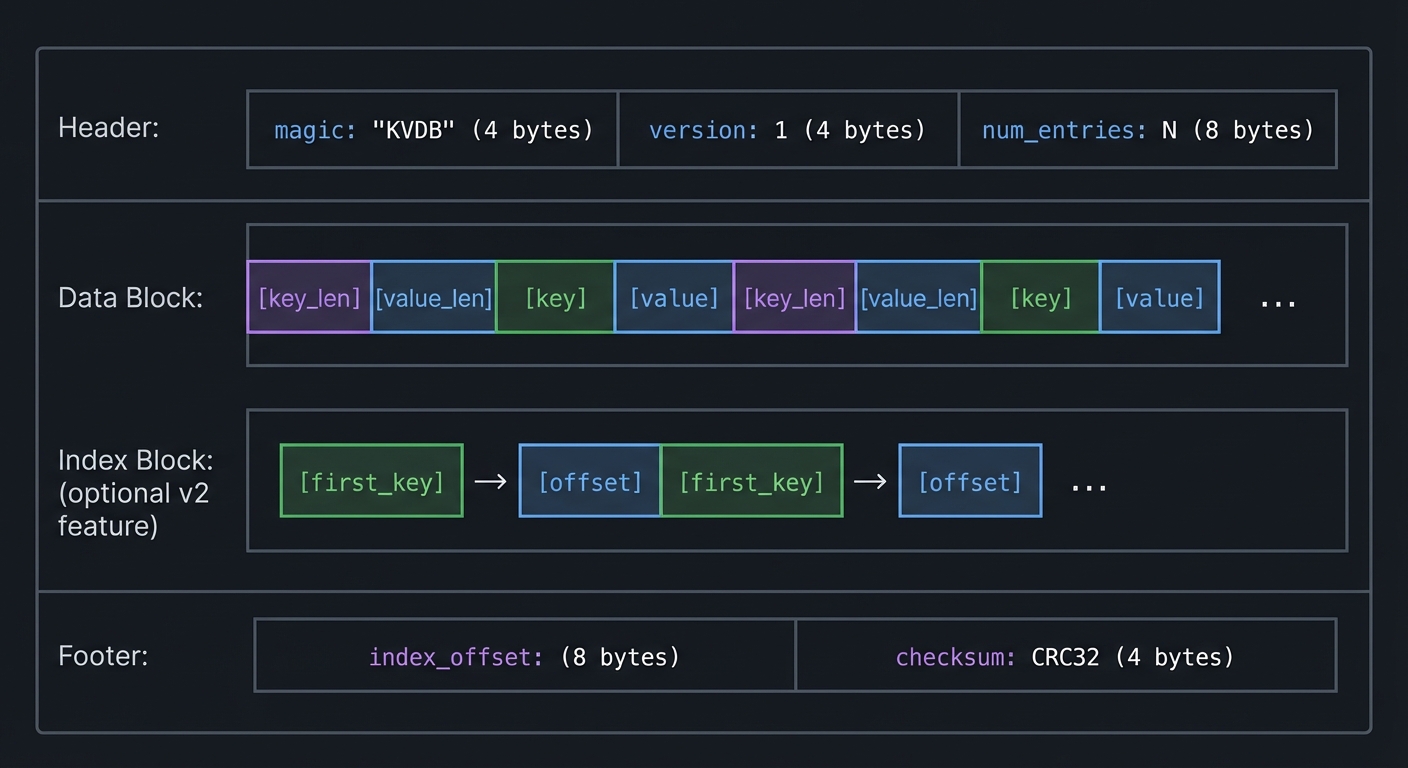Select the version field in the Header
This screenshot has width=1408, height=768.
pos(788,129)
